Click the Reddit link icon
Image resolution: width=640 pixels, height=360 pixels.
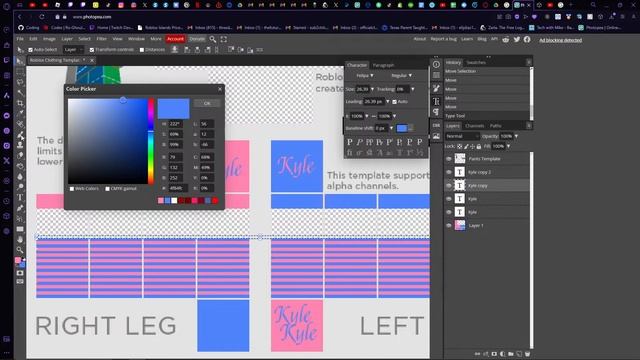tap(506, 39)
